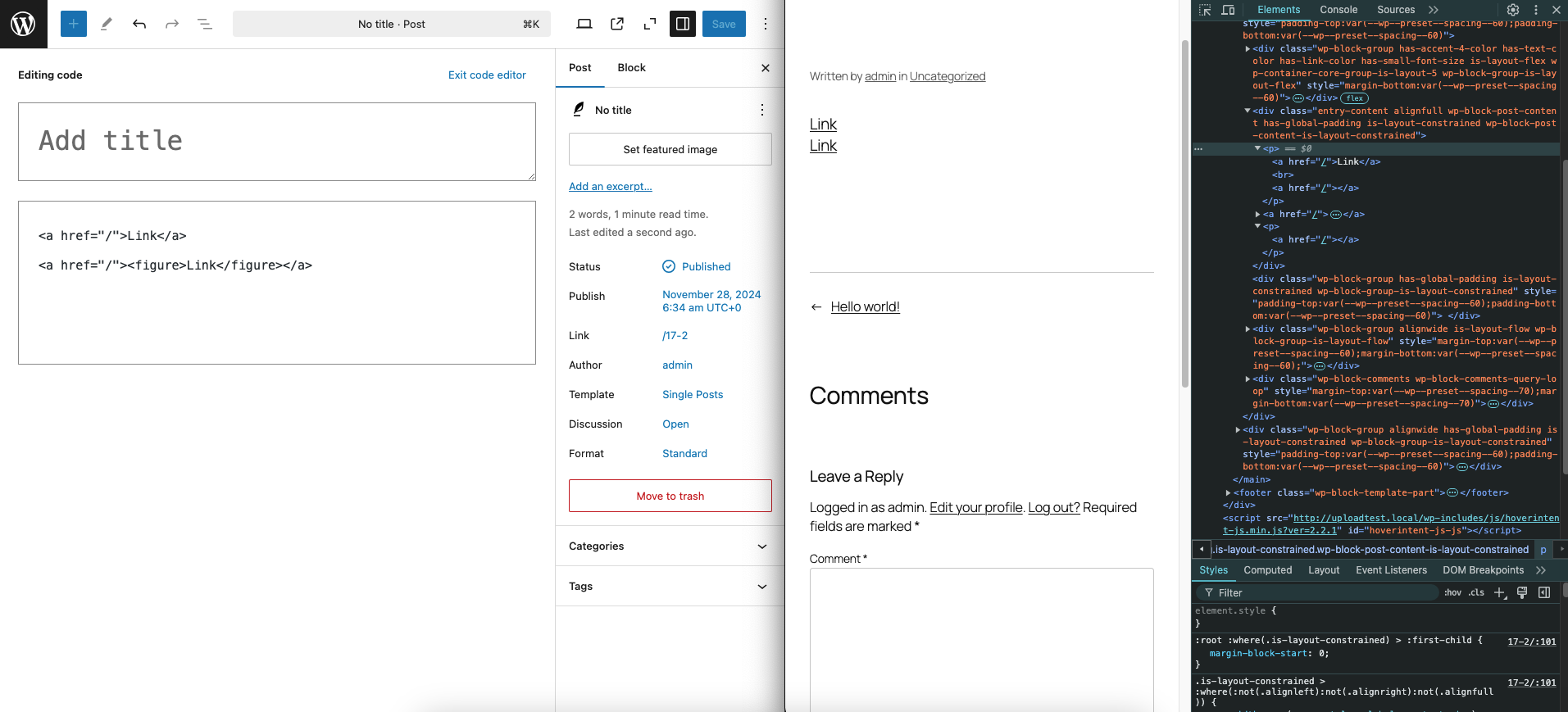Expand the Categories panel
This screenshot has height=712, width=1568.
[x=670, y=546]
